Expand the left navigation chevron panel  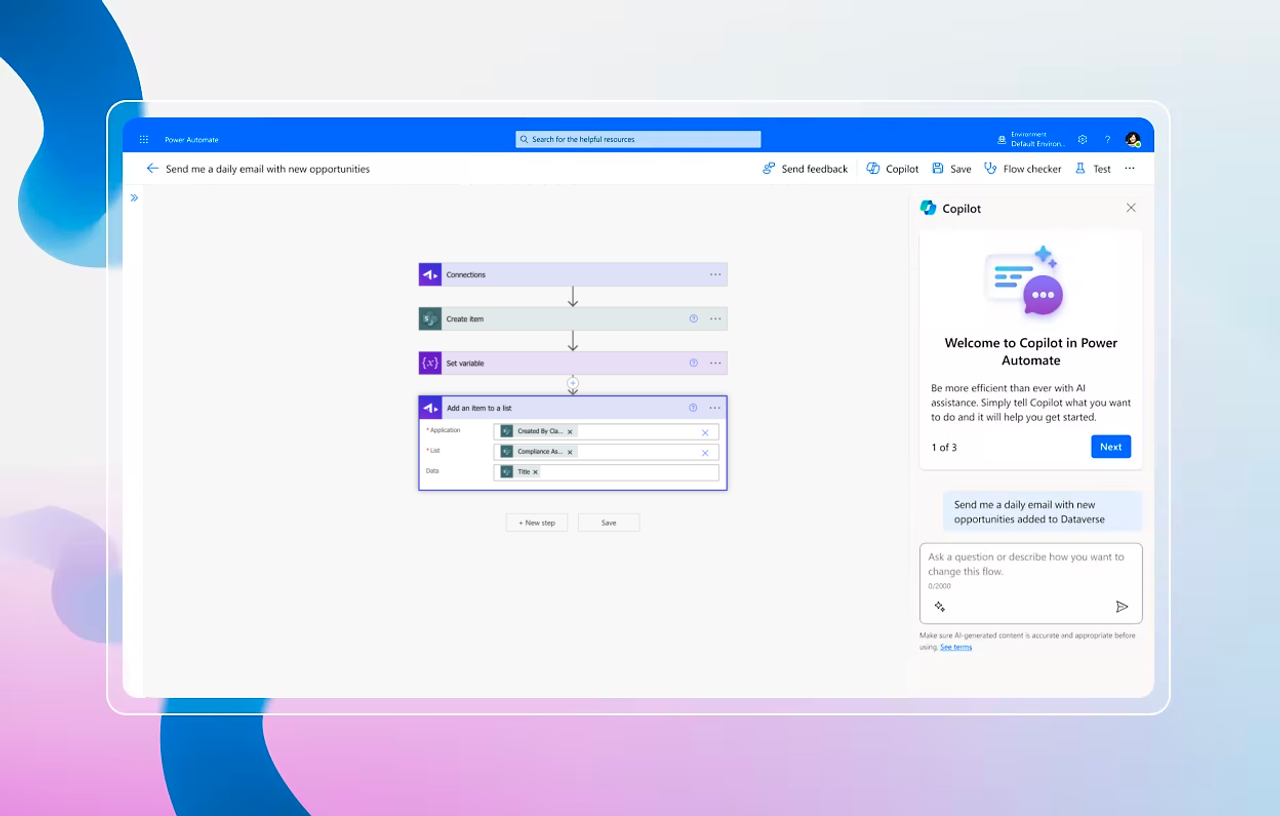[134, 198]
